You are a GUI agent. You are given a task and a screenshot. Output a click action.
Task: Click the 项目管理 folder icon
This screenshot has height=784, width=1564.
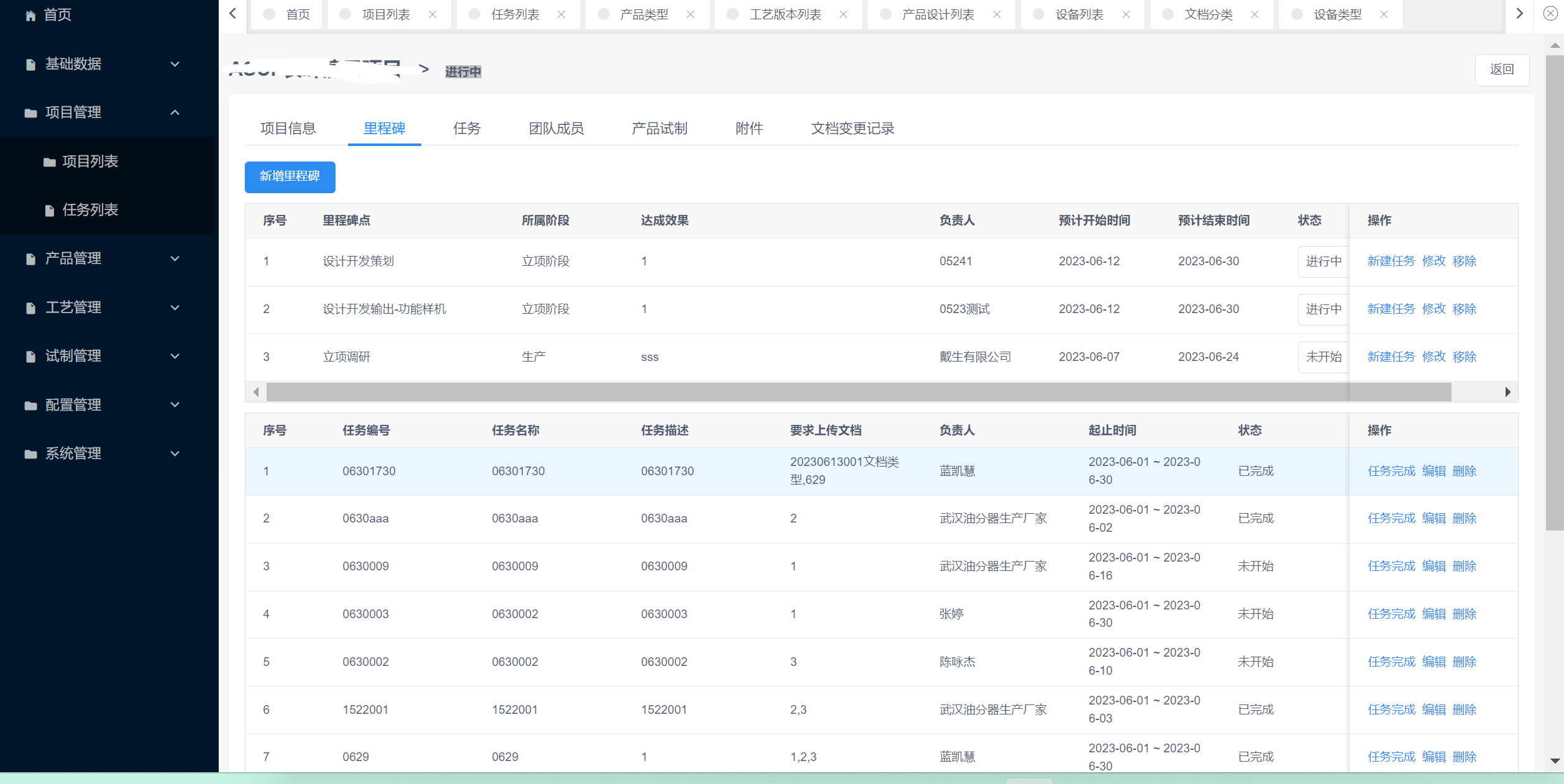pyautogui.click(x=30, y=112)
